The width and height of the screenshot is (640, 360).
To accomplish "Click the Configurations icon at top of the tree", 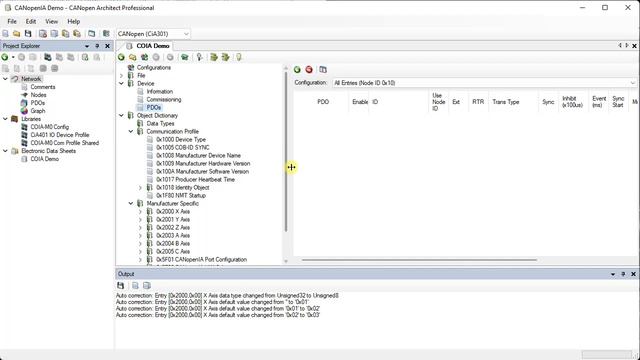I will click(x=131, y=67).
